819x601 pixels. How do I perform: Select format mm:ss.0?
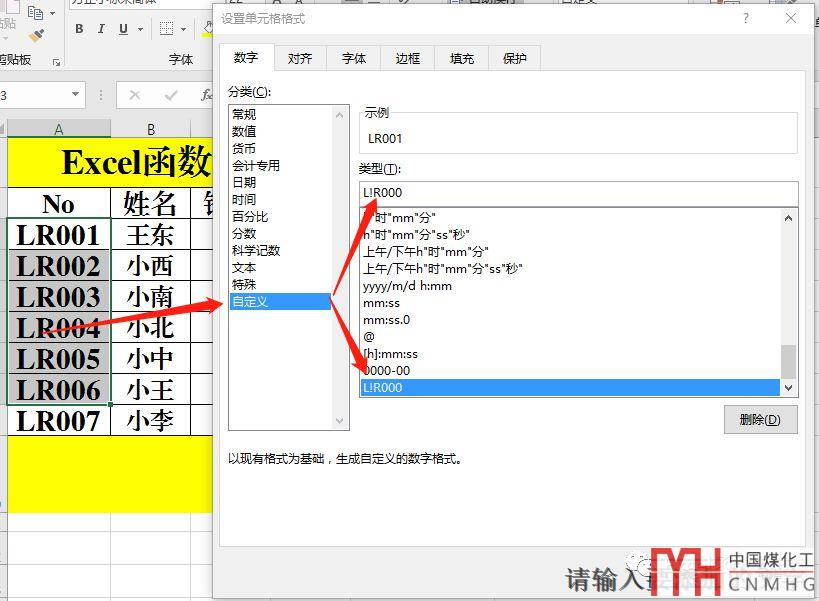pyautogui.click(x=571, y=320)
